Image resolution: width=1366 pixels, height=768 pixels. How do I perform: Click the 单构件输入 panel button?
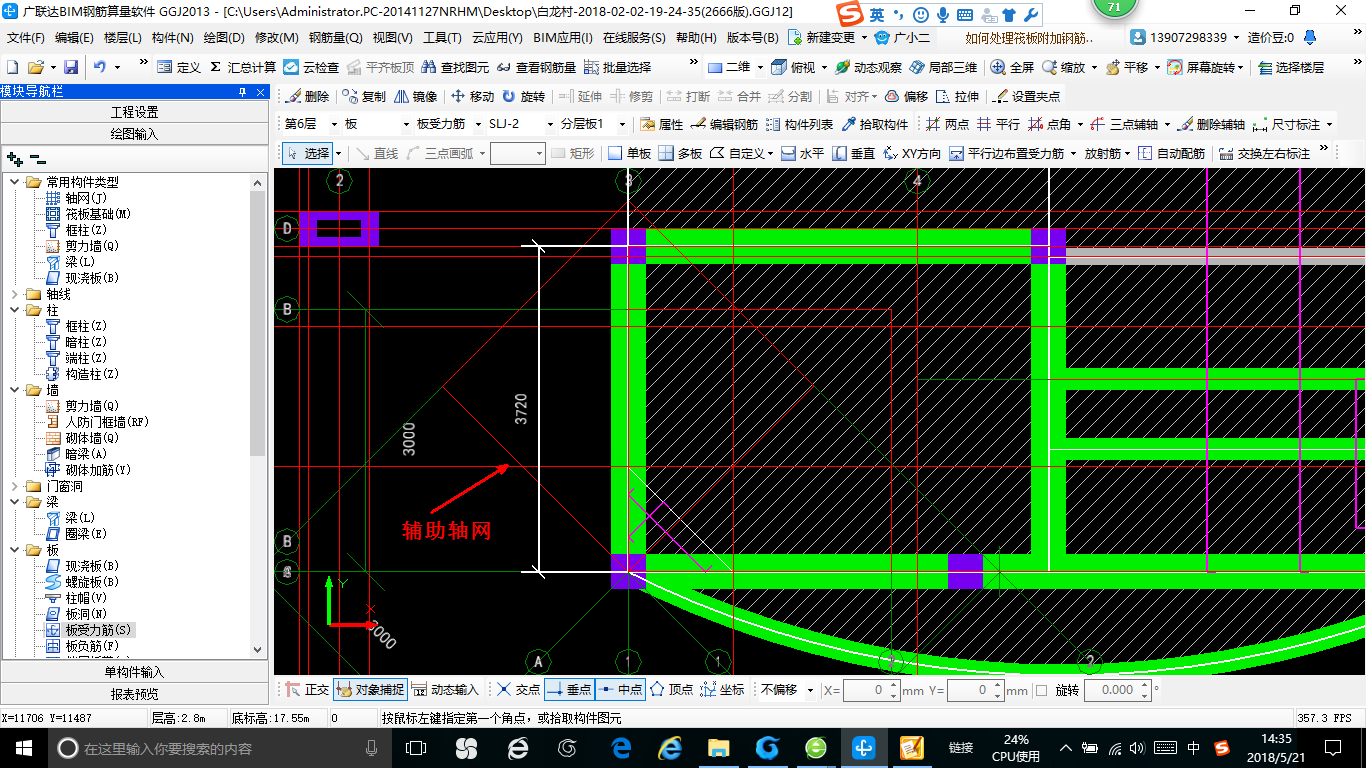tap(134, 672)
